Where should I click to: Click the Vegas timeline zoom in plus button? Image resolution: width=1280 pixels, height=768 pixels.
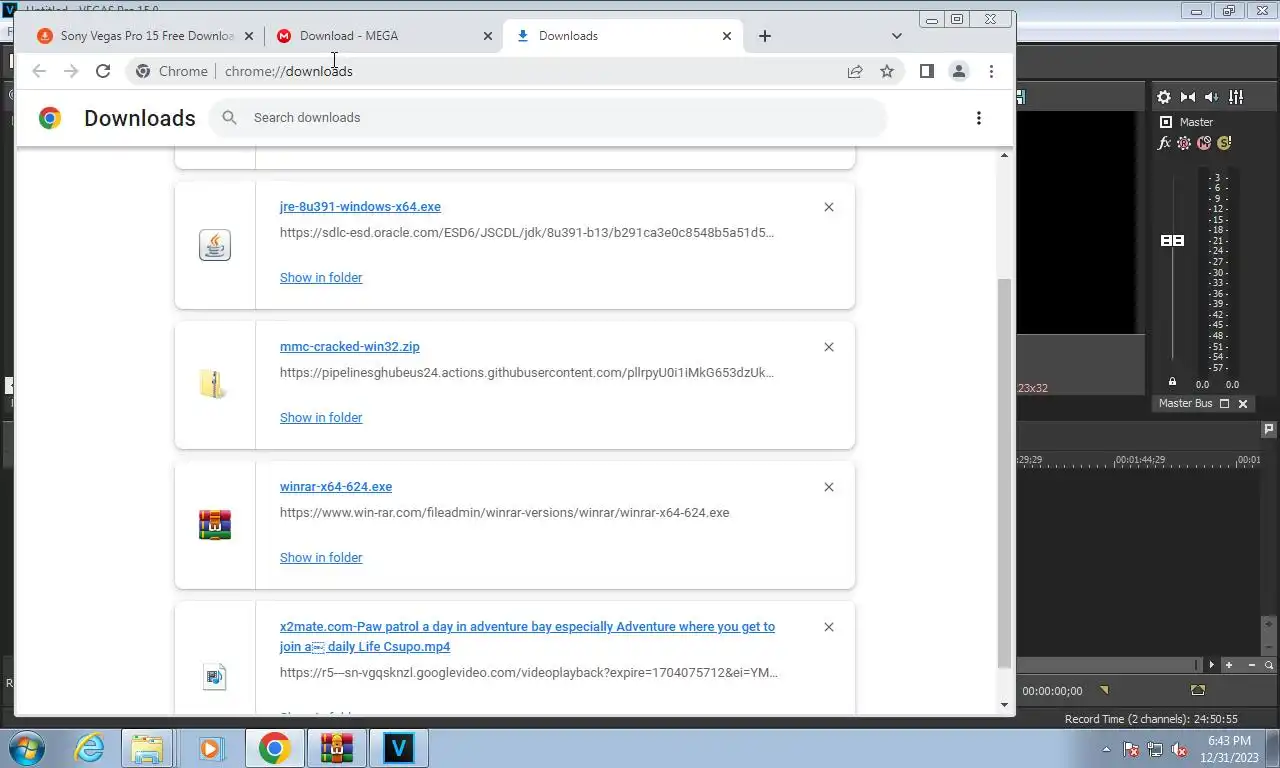(1229, 665)
